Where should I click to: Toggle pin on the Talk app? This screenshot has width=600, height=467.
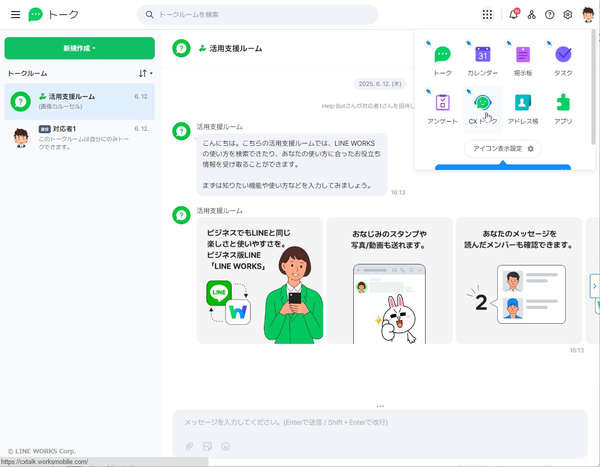click(429, 43)
